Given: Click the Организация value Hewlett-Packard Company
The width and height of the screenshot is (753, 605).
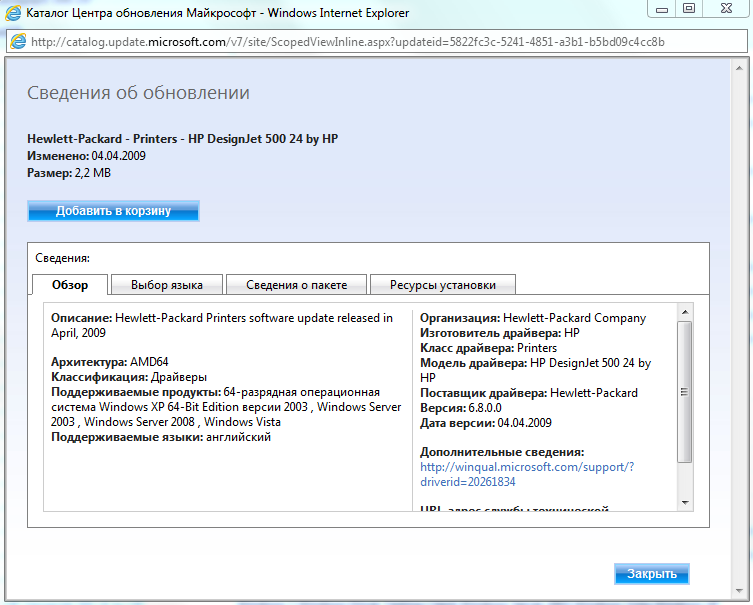Looking at the screenshot, I should coord(574,318).
